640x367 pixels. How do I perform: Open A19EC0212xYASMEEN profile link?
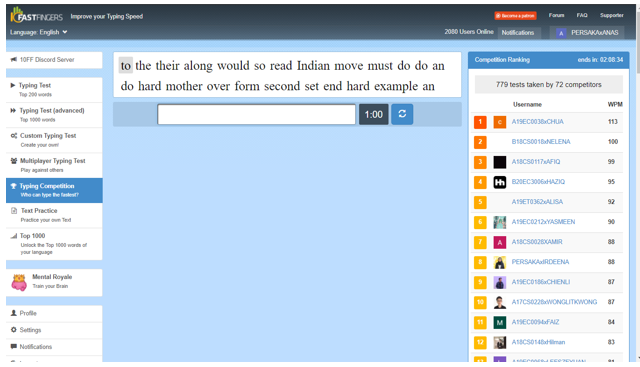coord(543,222)
